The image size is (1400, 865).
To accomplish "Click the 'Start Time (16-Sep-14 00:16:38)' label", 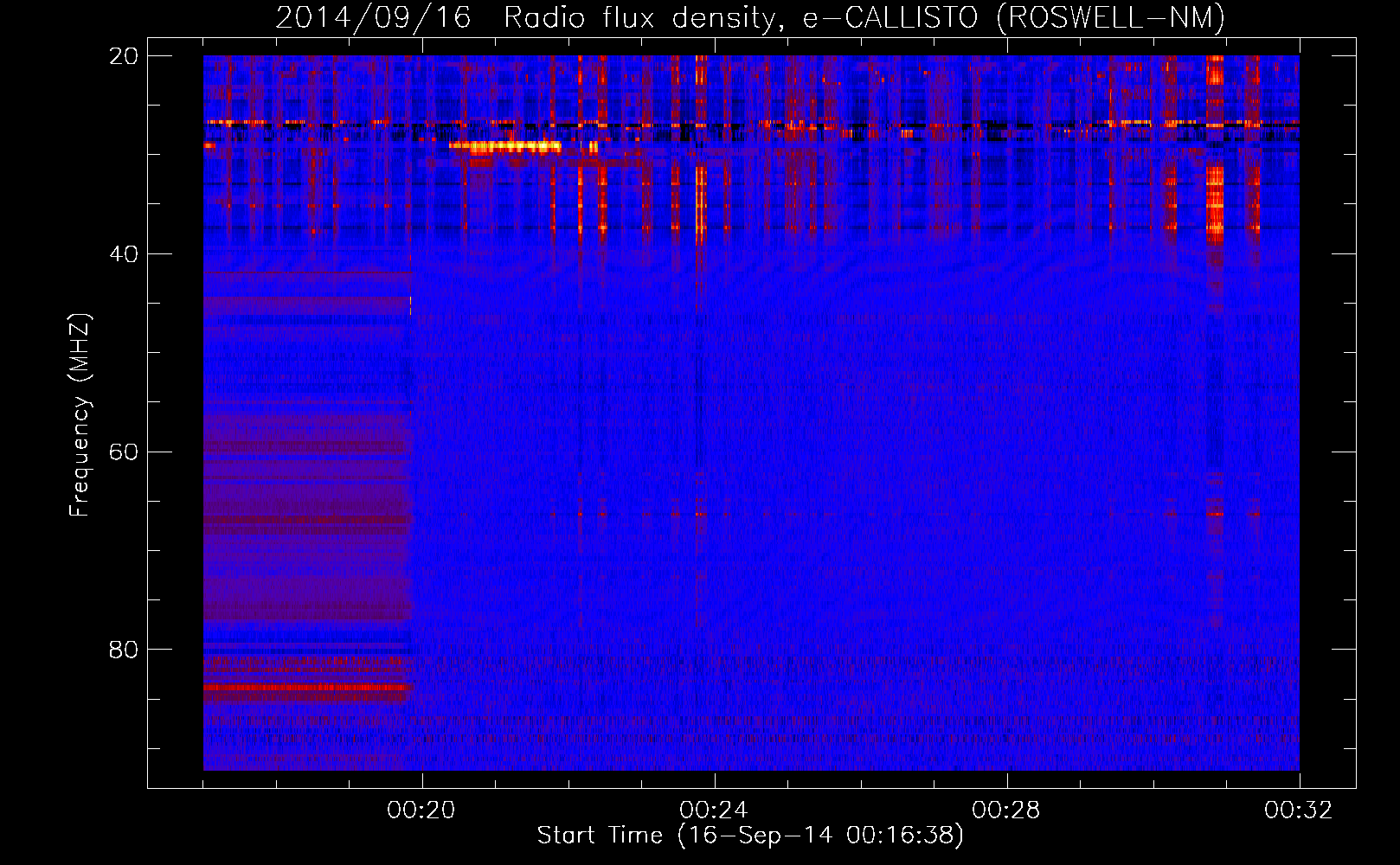I will pyautogui.click(x=749, y=836).
